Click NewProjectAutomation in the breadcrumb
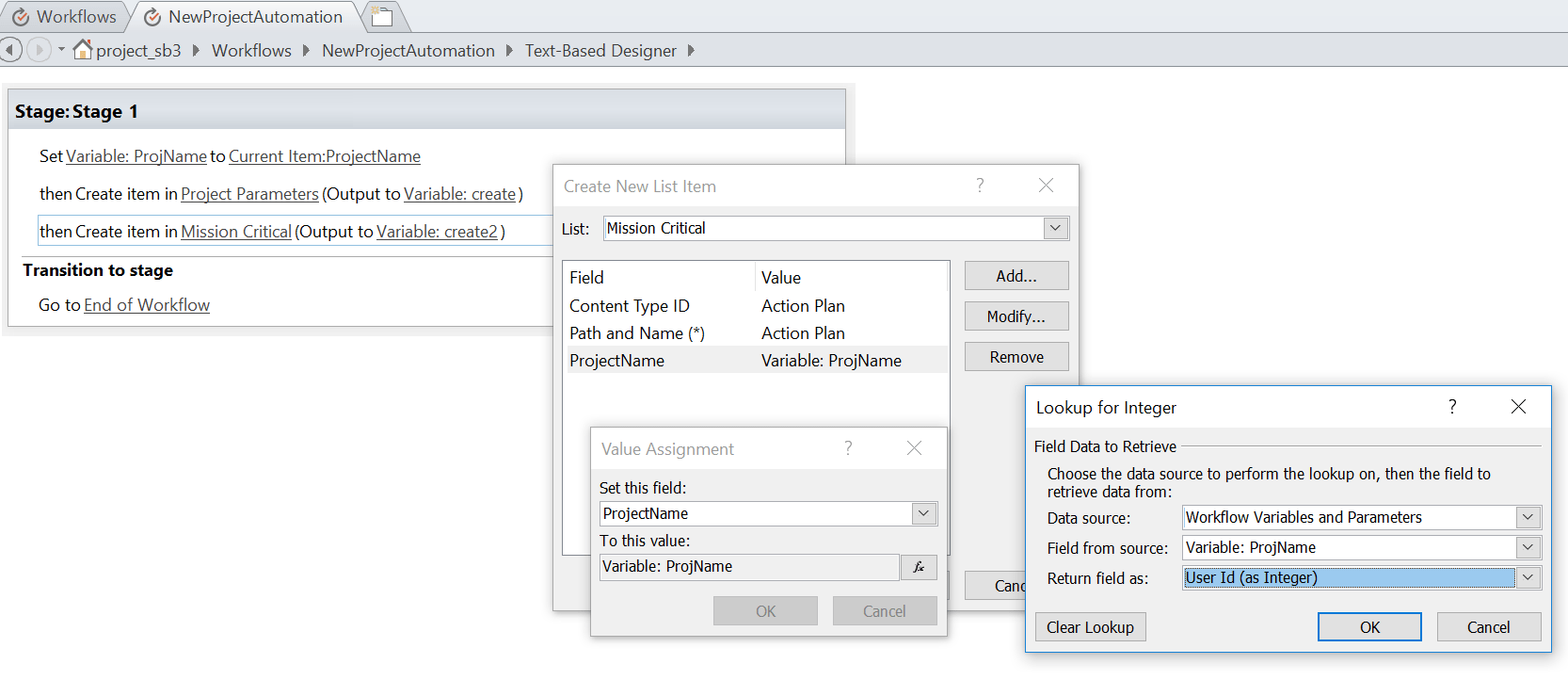This screenshot has height=680, width=1568. click(408, 51)
